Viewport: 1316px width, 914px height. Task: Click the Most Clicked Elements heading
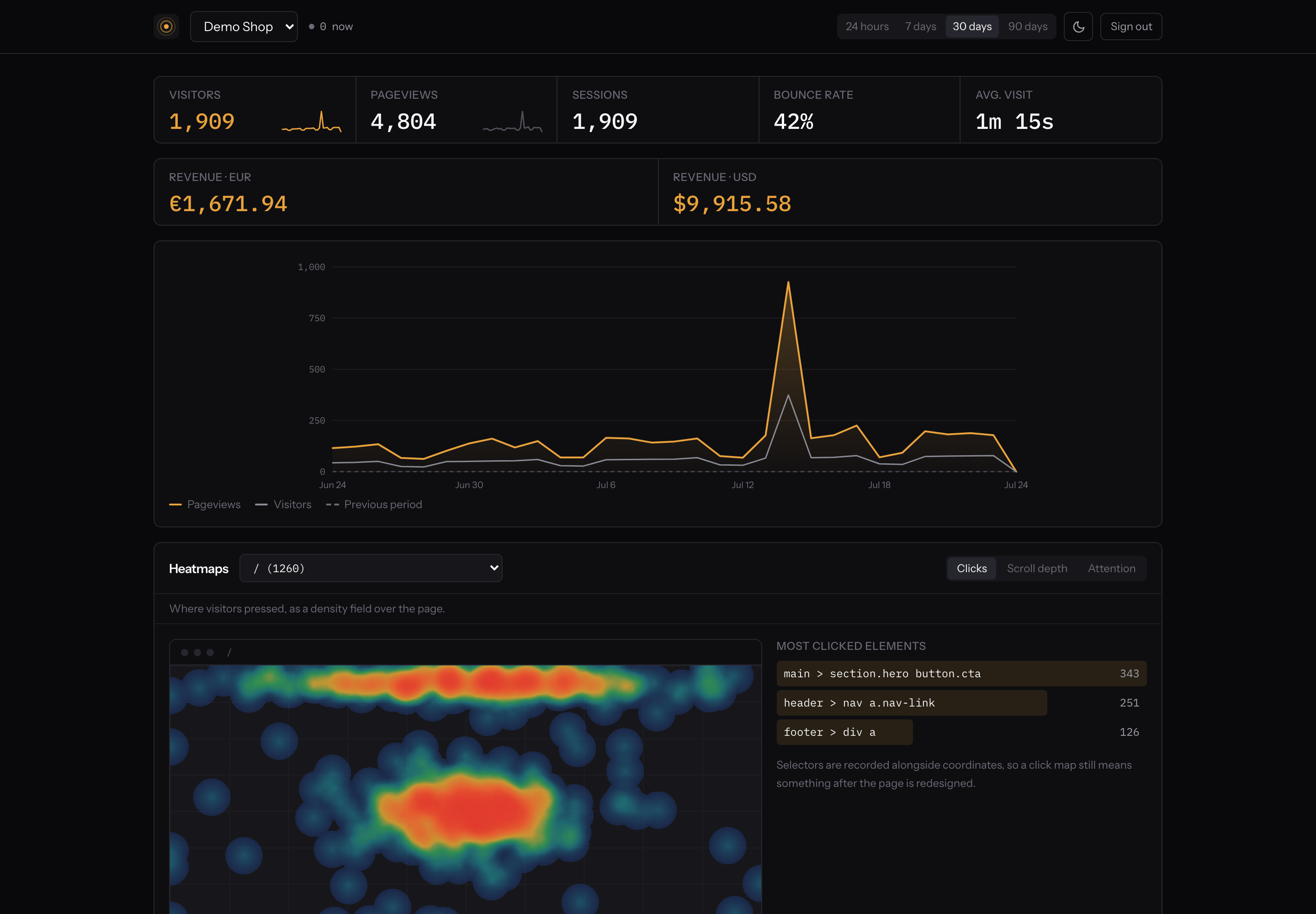coord(850,646)
